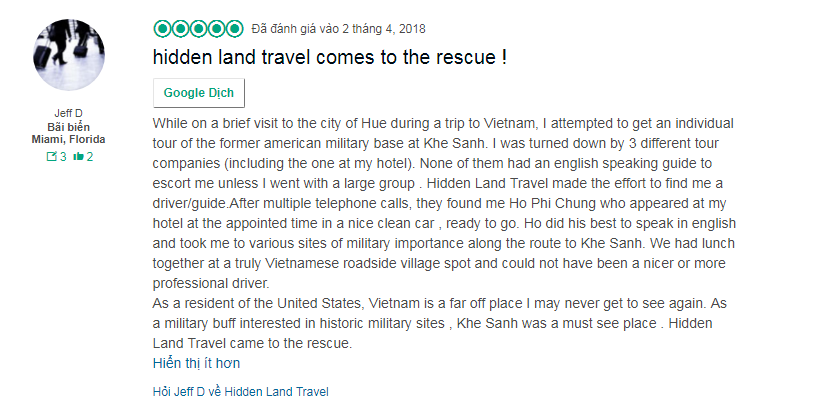Select the second green rating bubble
Image resolution: width=829 pixels, height=405 pixels.
[180, 29]
